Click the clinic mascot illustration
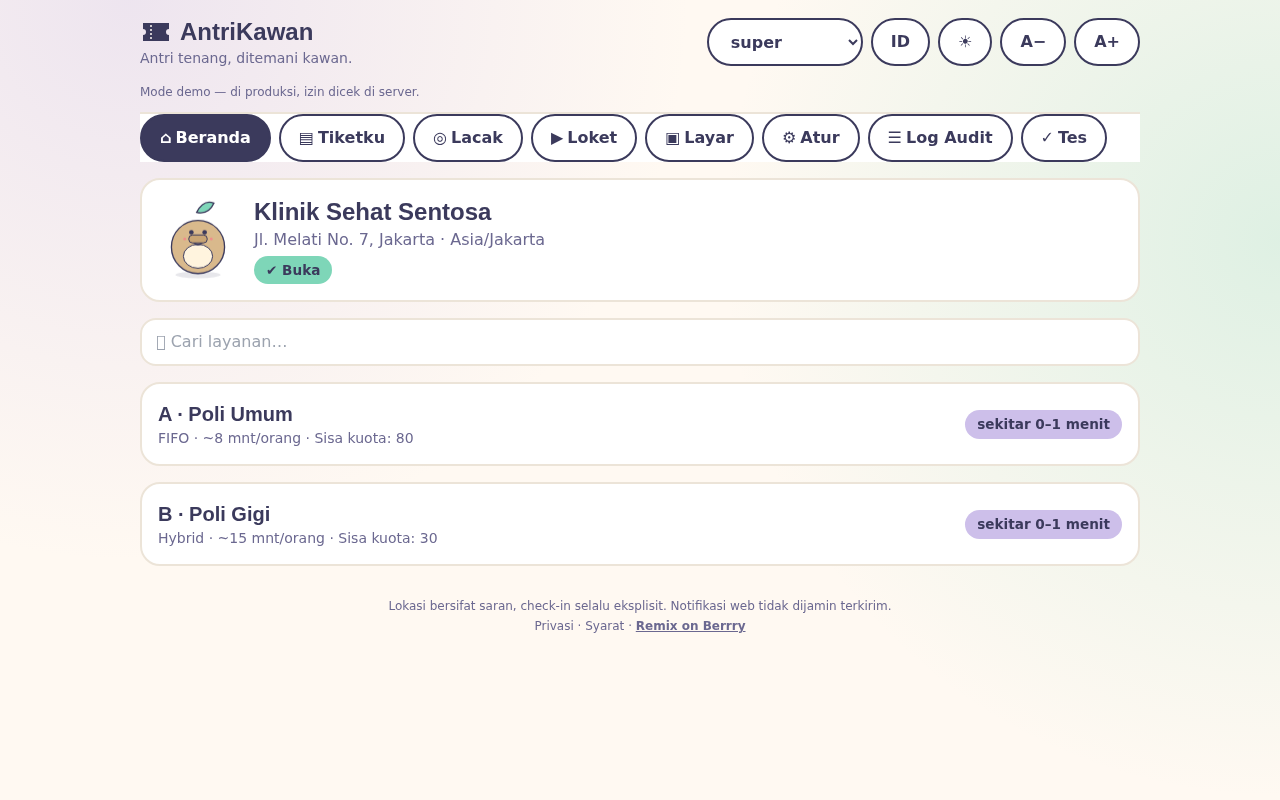 tap(198, 240)
